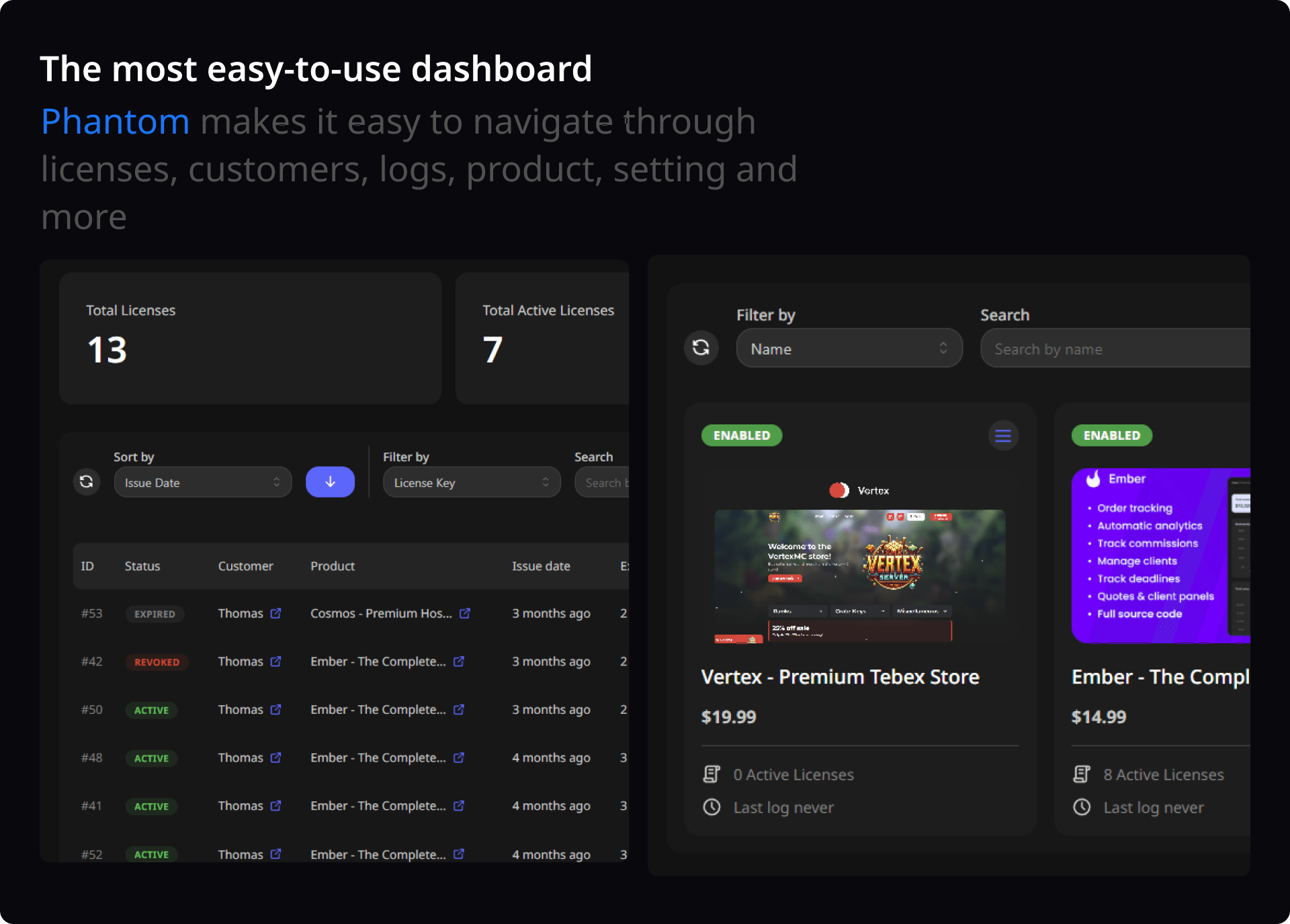Viewport: 1290px width, 924px height.
Task: Open Cosmos - Premium Hos... product link icon
Action: coord(465,613)
